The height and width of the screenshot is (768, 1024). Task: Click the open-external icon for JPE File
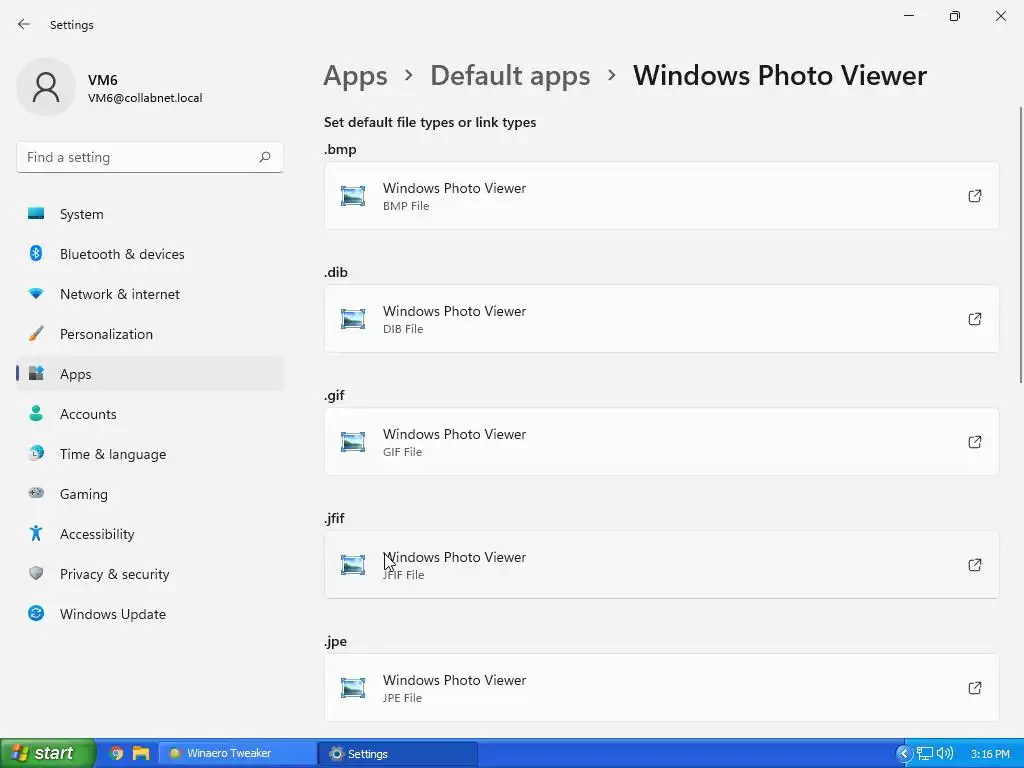[x=974, y=688]
